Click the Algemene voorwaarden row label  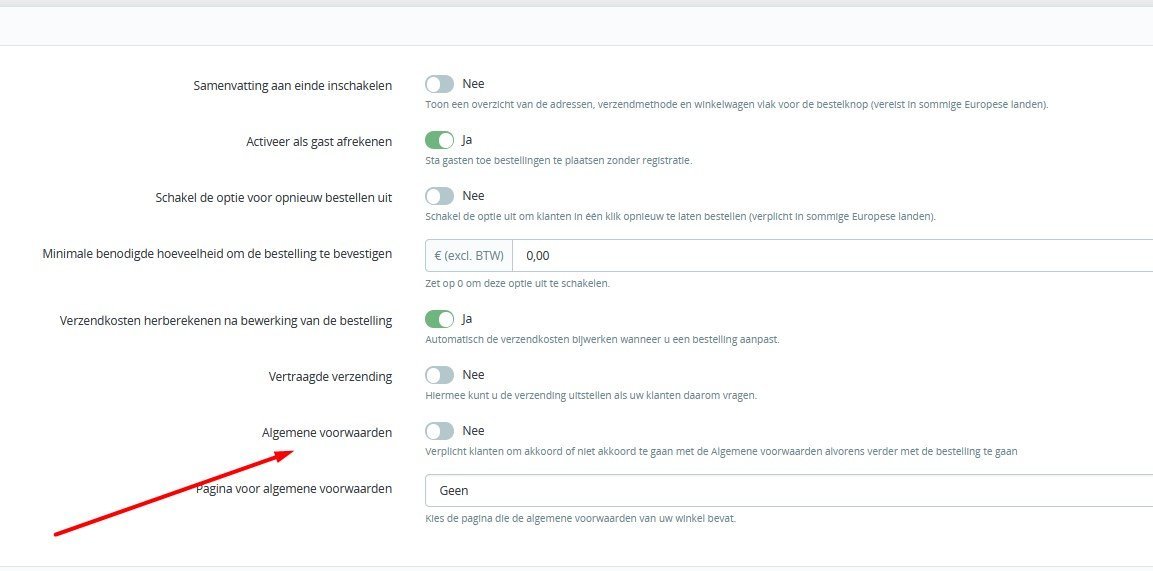tap(326, 433)
